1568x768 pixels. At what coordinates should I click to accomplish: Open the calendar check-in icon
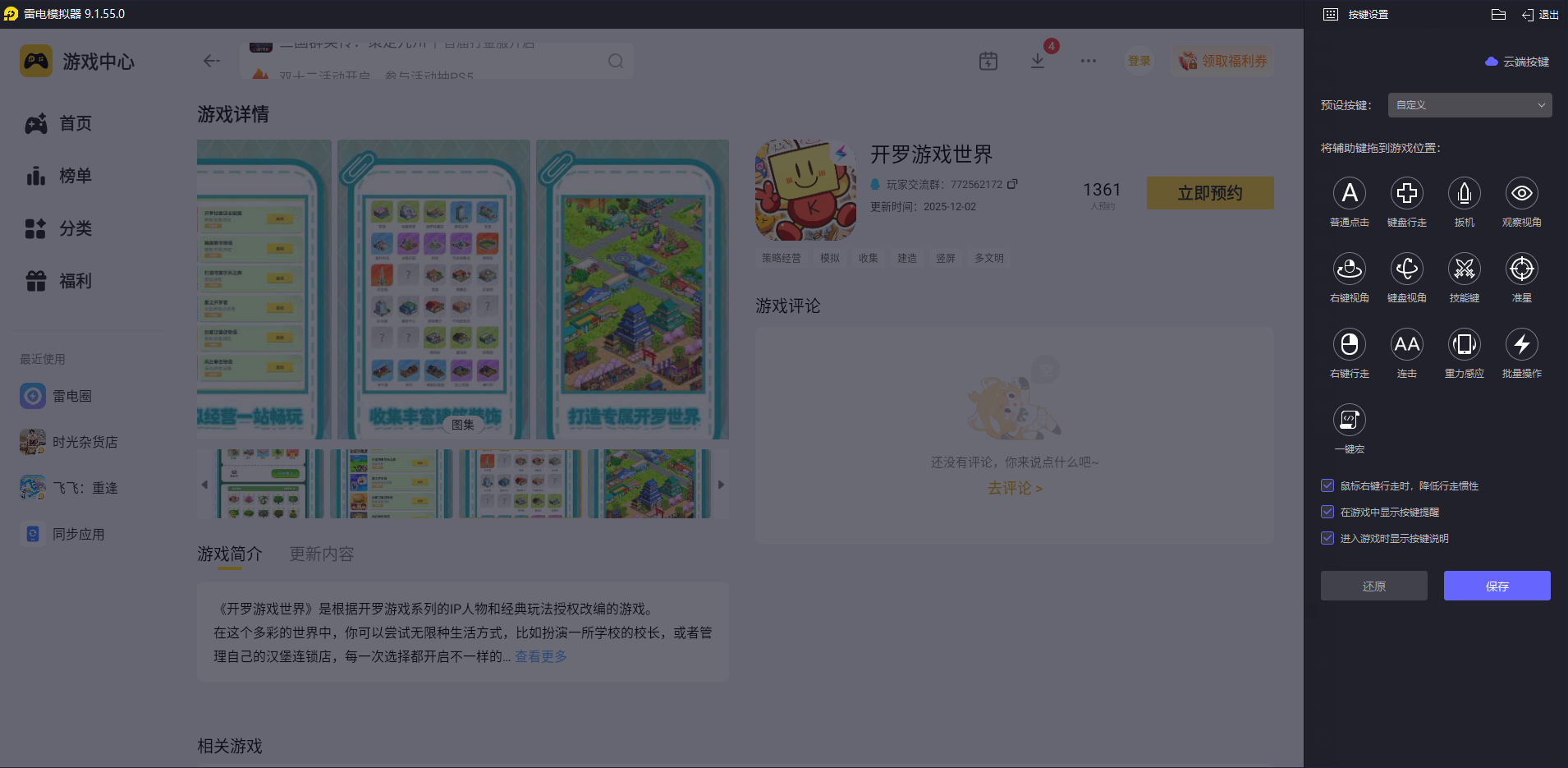click(988, 61)
